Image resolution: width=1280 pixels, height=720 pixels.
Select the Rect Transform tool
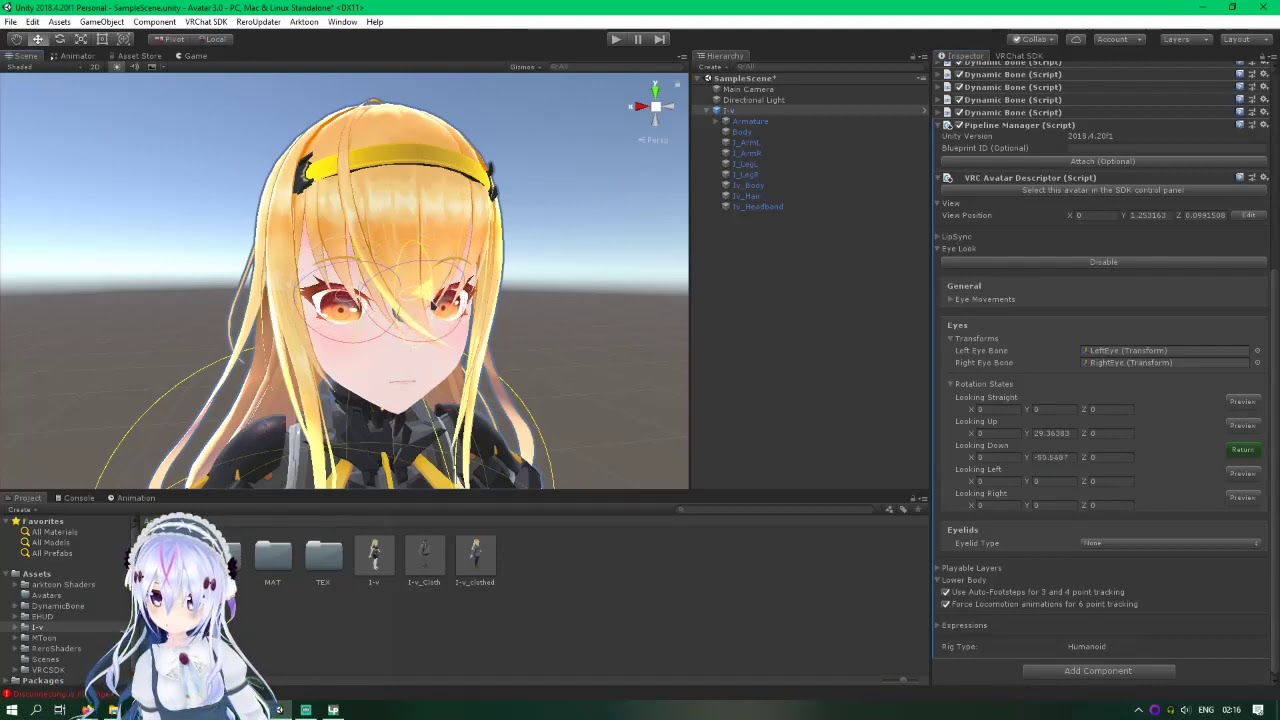pos(102,39)
